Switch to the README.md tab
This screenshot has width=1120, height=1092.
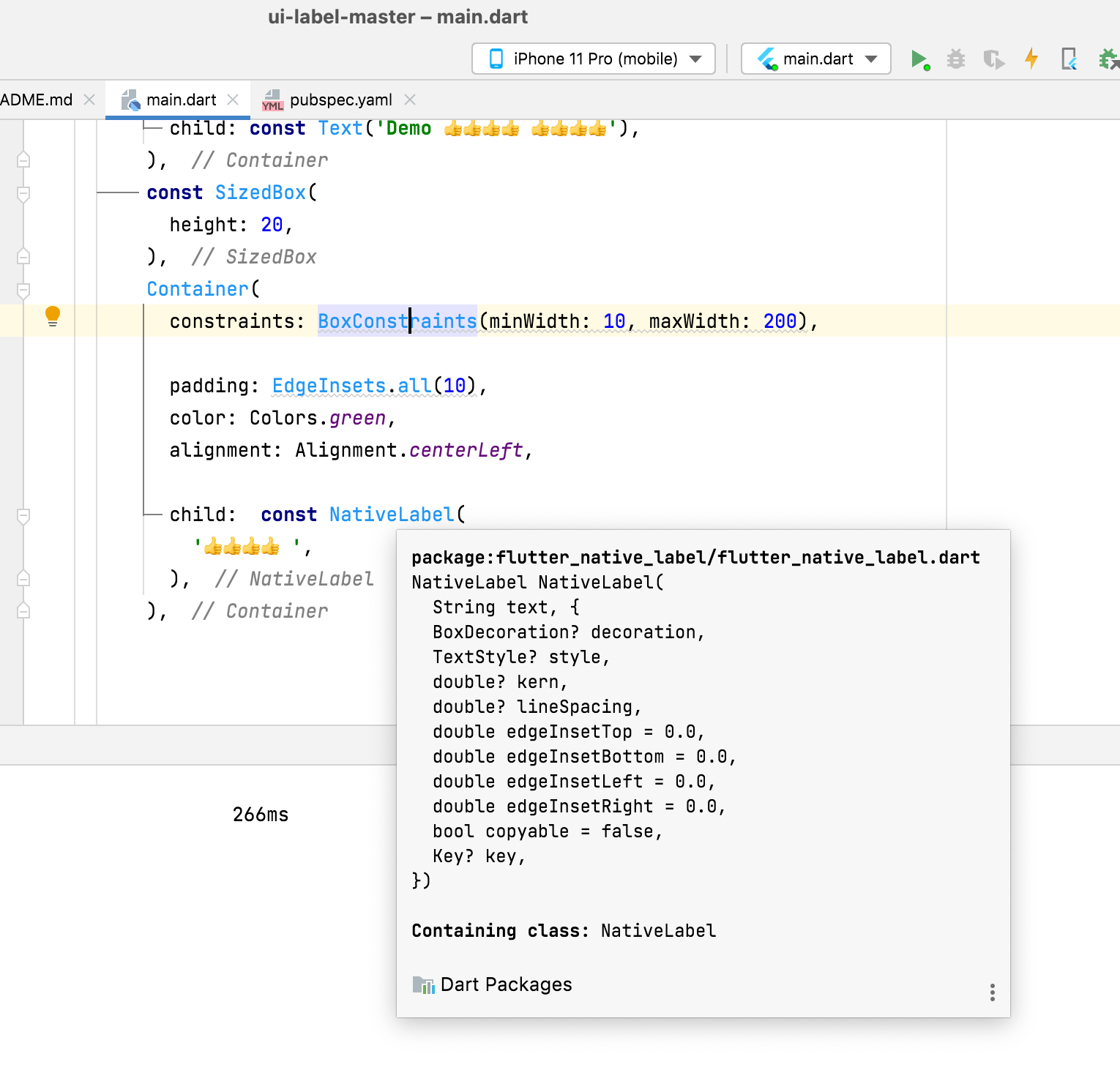(37, 99)
